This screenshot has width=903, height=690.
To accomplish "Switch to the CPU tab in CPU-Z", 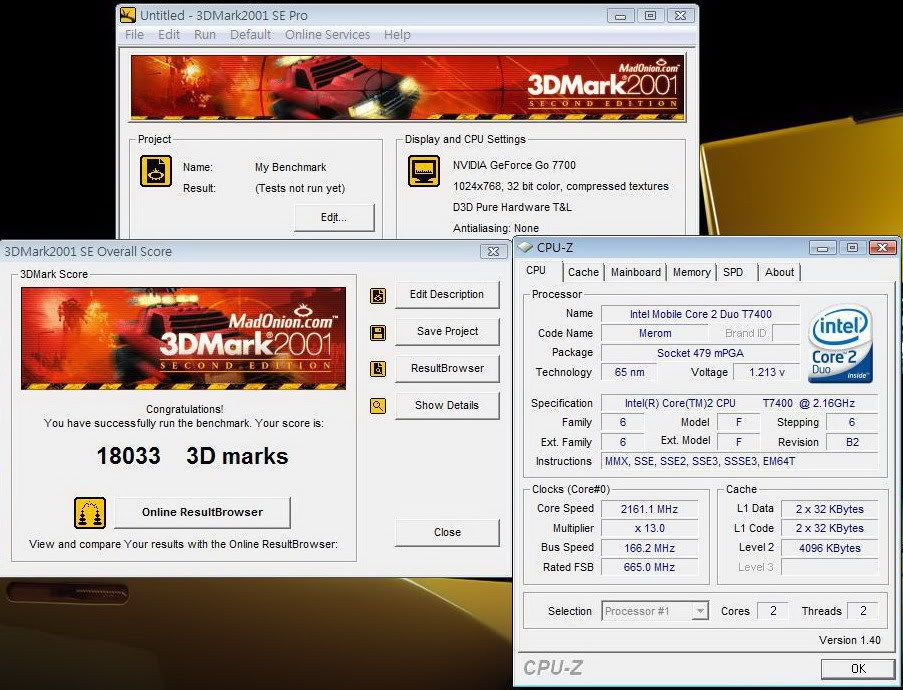I will [536, 270].
